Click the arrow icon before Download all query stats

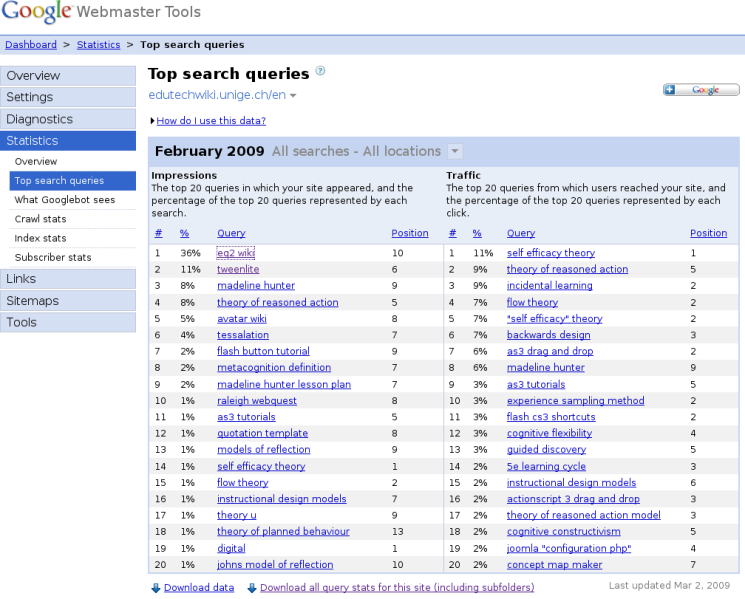(x=252, y=588)
